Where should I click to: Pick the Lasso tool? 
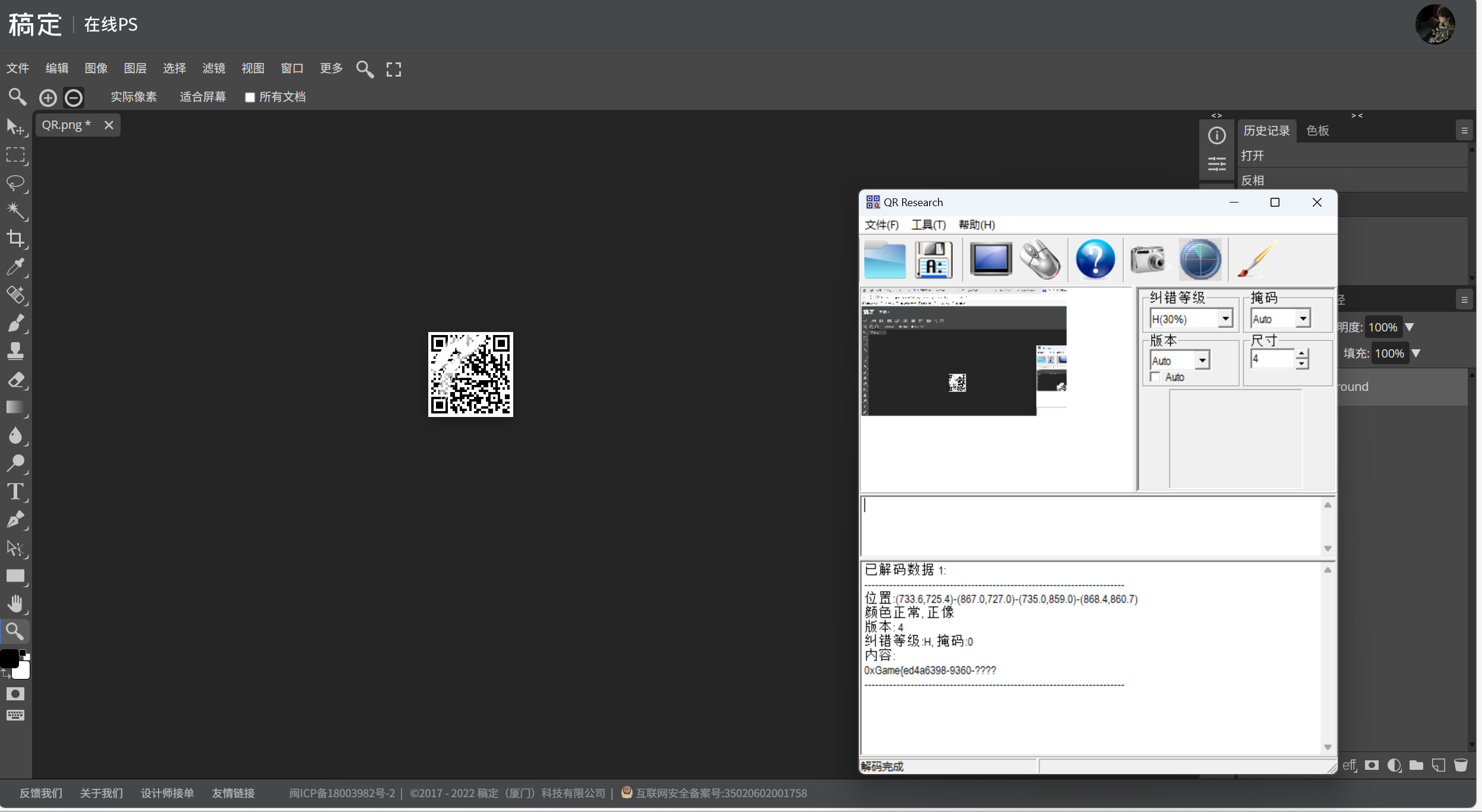tap(15, 183)
